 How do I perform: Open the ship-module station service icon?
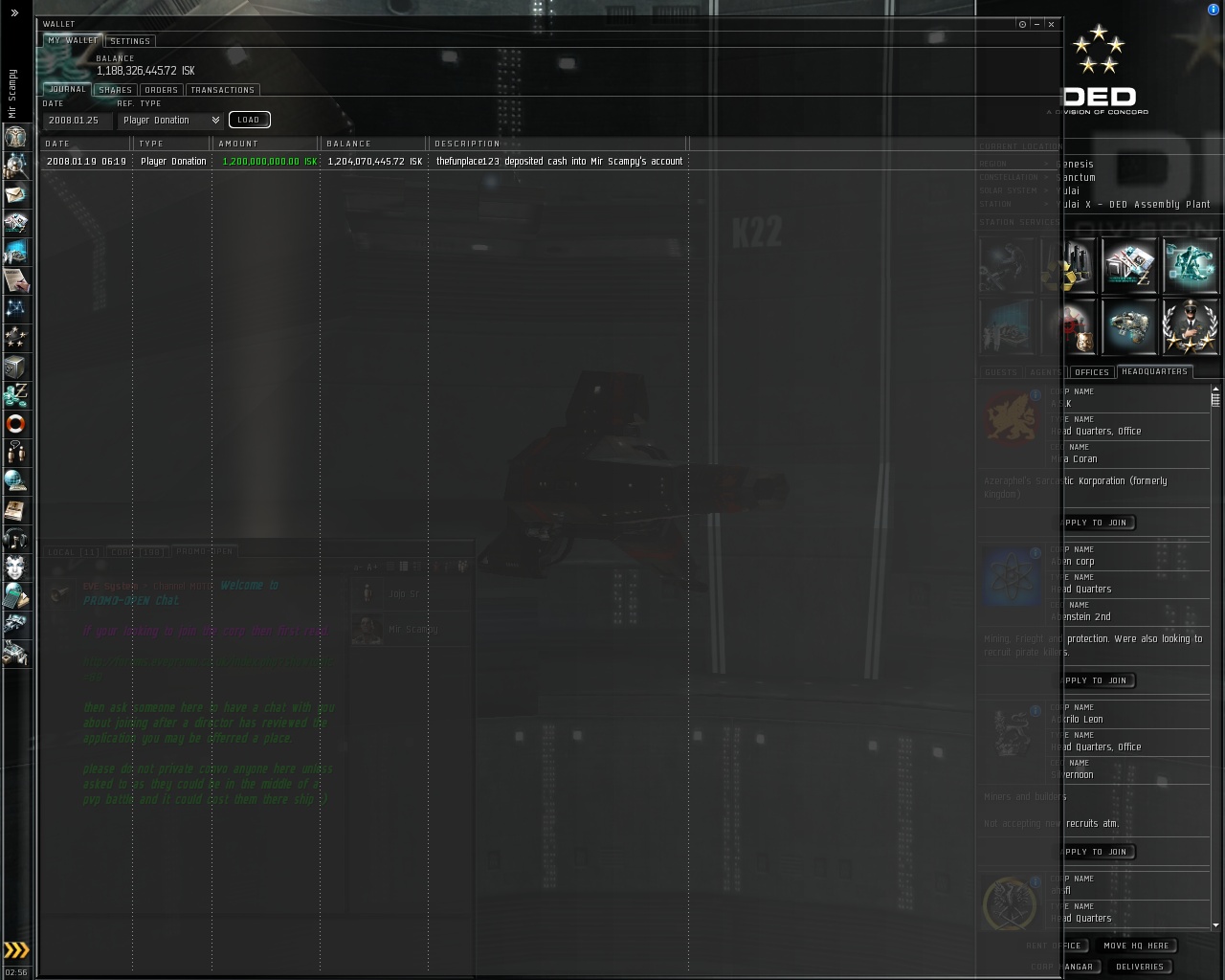pos(1129,326)
